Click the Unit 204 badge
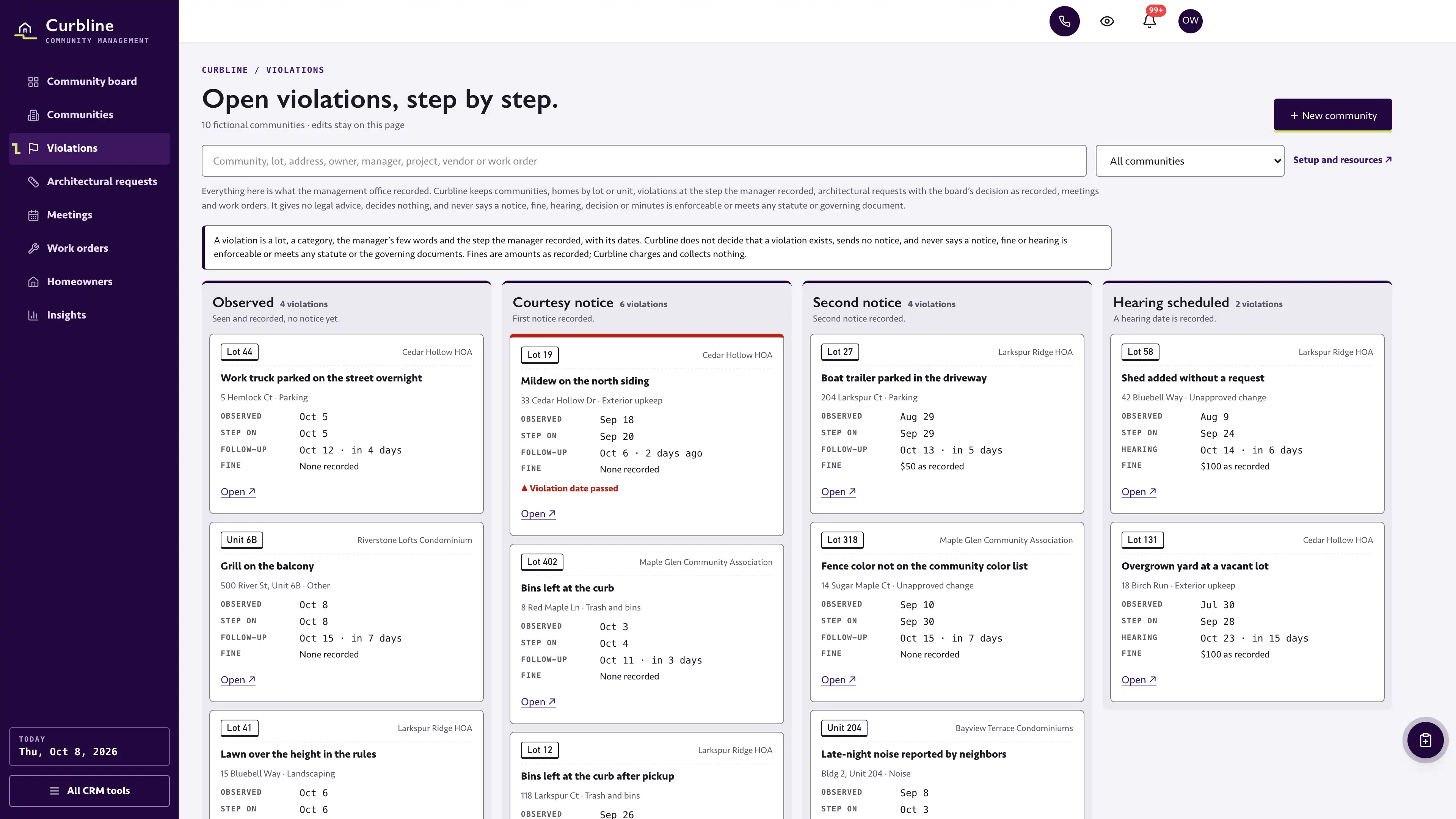The height and width of the screenshot is (819, 1456). [x=844, y=728]
